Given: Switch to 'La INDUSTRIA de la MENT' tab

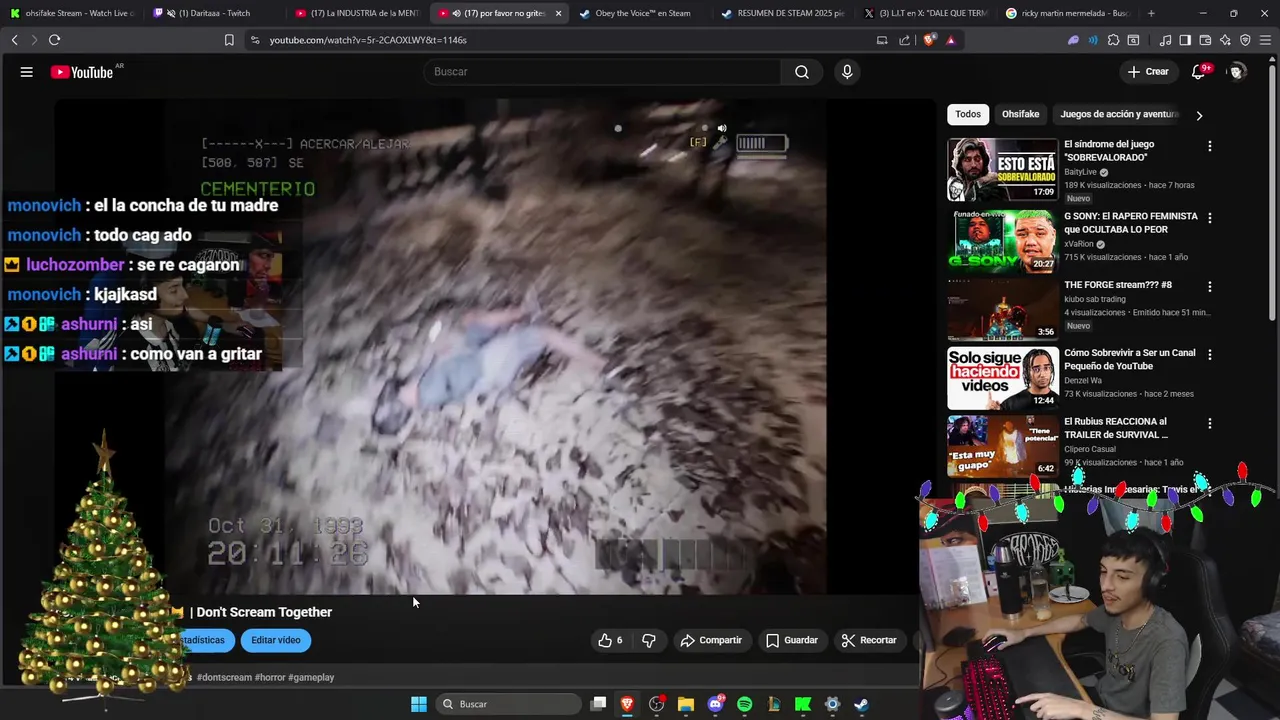Looking at the screenshot, I should tap(358, 13).
